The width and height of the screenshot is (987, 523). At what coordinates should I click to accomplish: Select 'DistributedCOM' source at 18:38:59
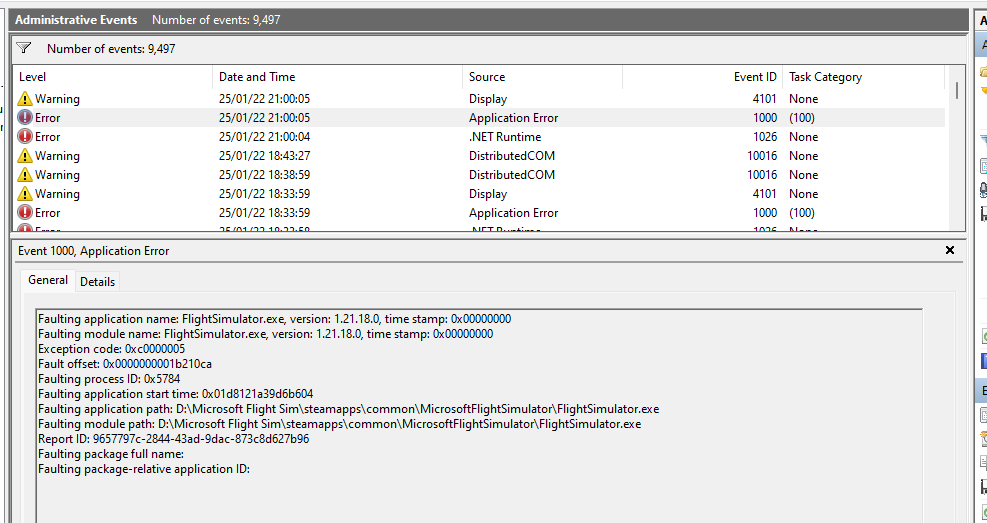click(512, 174)
